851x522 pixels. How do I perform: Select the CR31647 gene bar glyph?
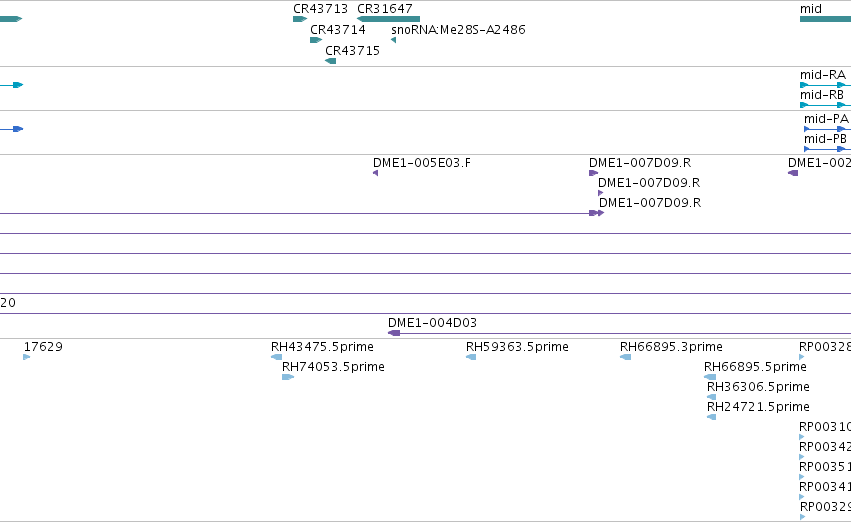click(389, 19)
